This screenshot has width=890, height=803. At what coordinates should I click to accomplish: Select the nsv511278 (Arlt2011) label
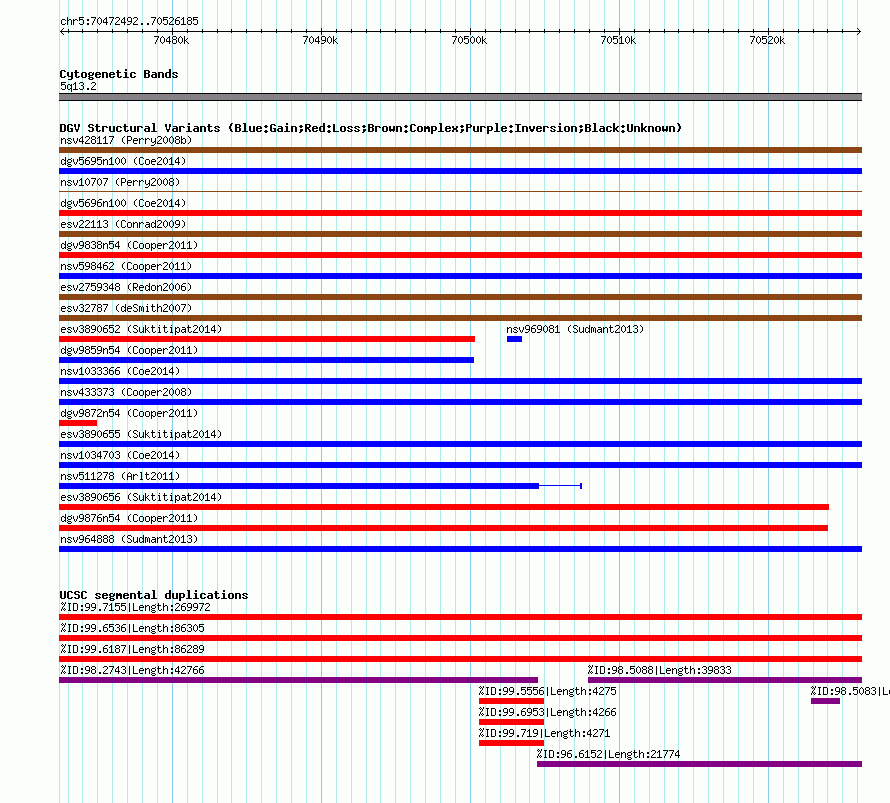120,476
